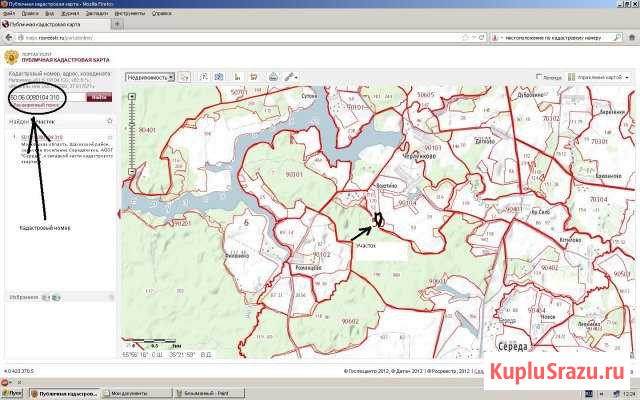
Task: Zoom out with the map minus button
Action: [x=132, y=171]
